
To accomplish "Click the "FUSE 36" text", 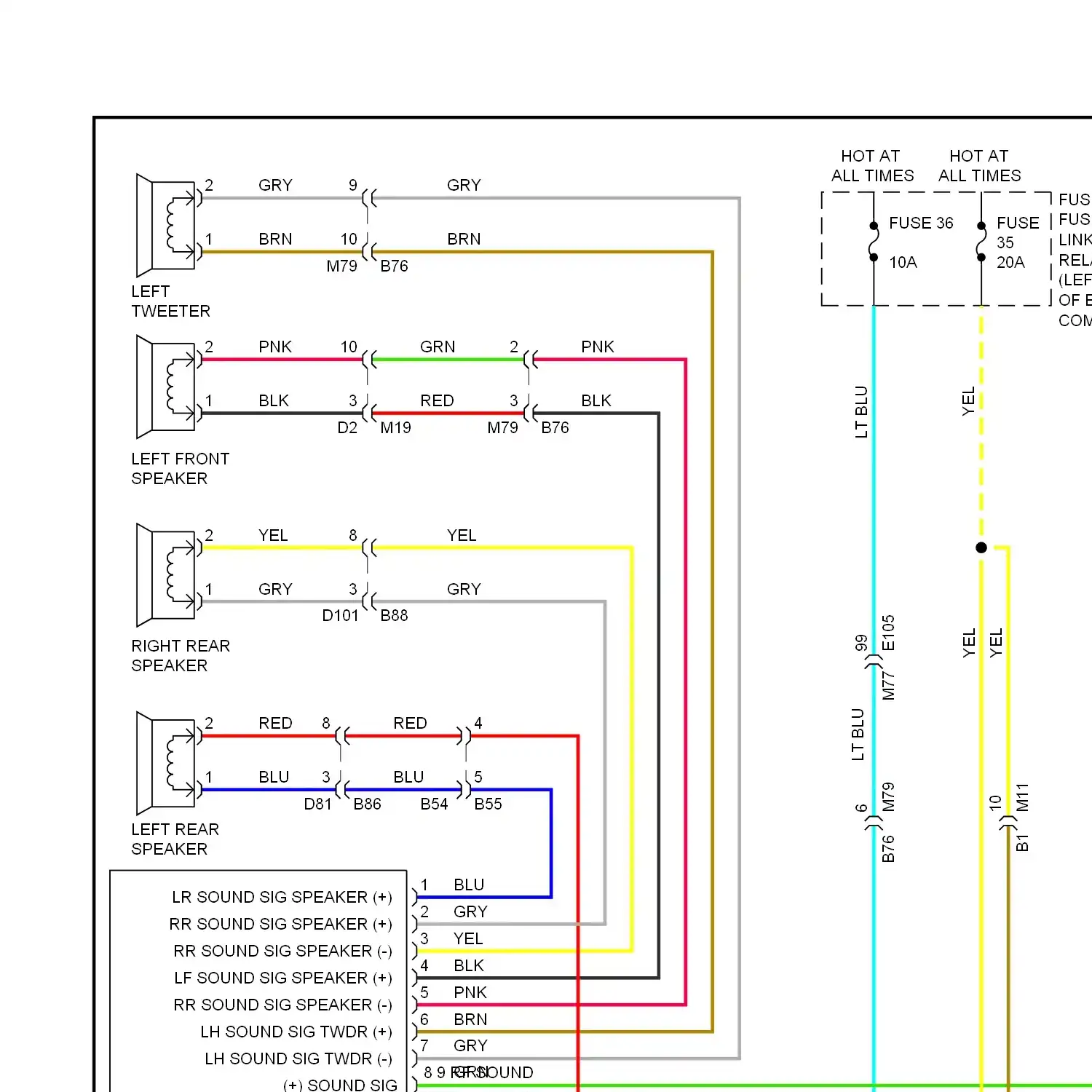I will coord(921,223).
